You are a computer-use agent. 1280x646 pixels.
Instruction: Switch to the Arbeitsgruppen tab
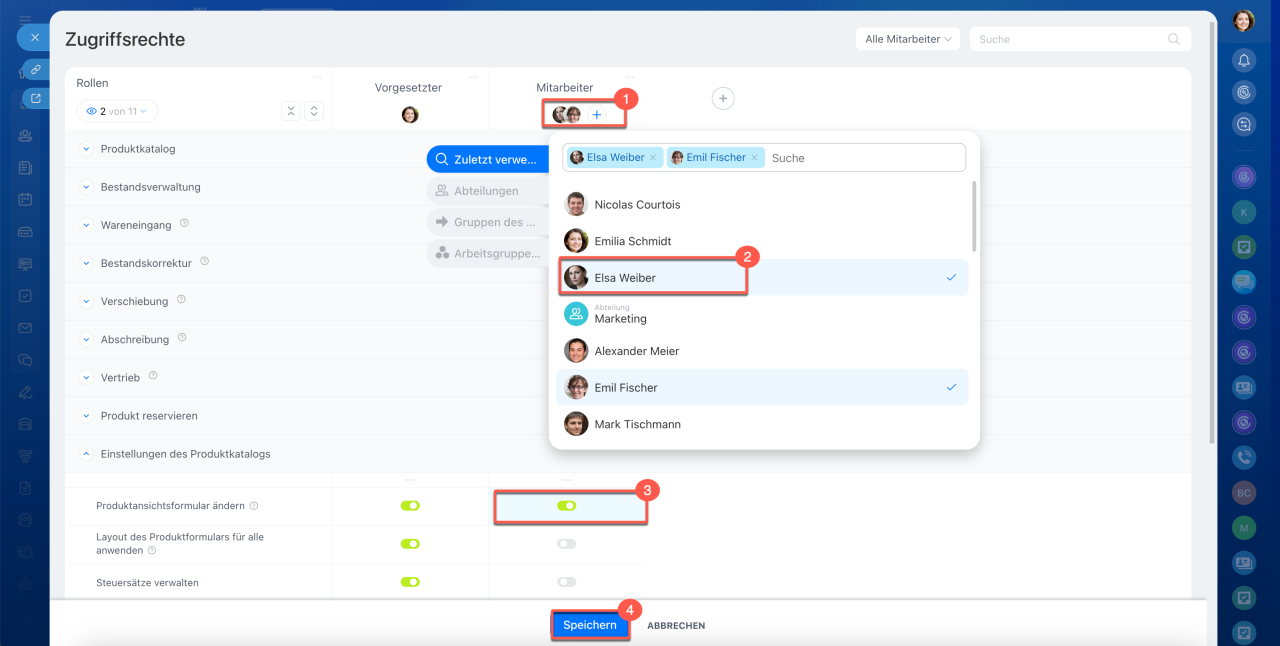point(487,254)
